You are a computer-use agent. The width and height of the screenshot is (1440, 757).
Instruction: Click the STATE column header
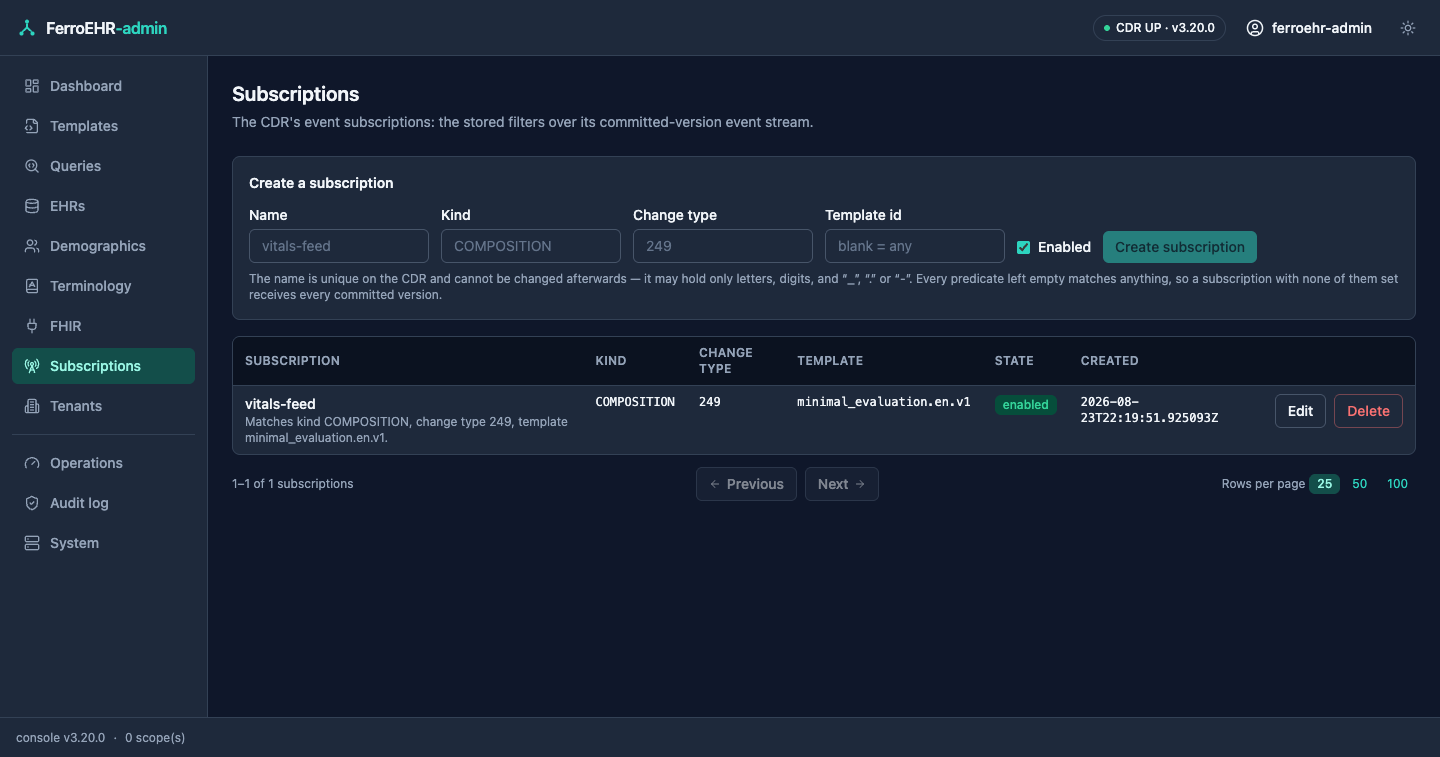coord(1014,361)
